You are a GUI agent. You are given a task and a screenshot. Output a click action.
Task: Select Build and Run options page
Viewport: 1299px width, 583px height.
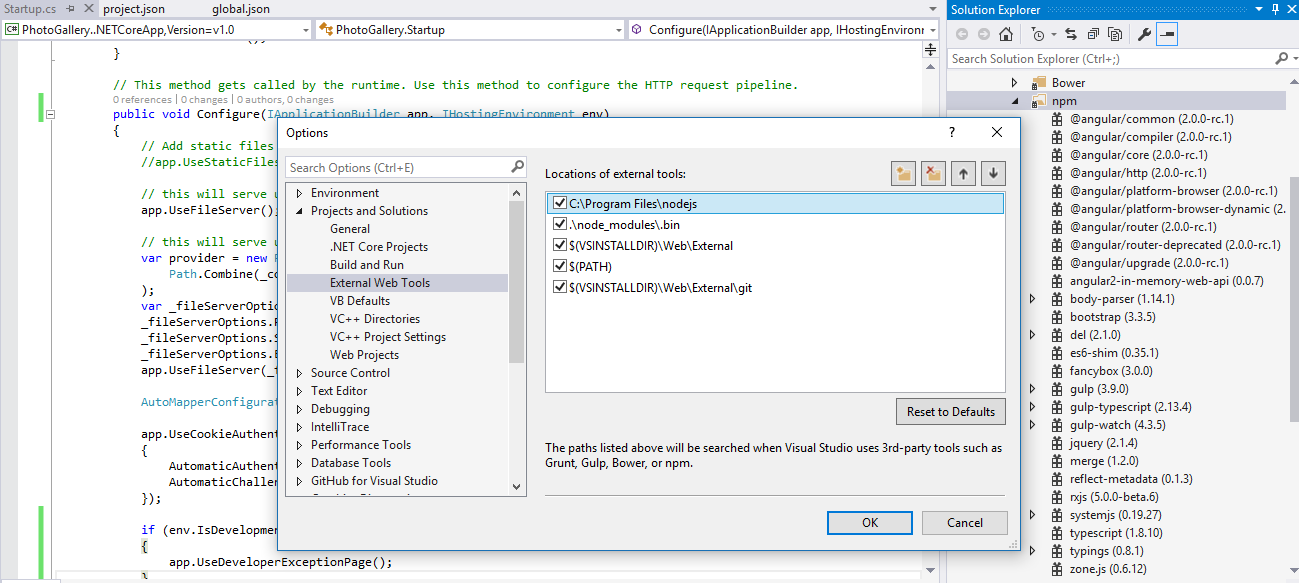(366, 265)
